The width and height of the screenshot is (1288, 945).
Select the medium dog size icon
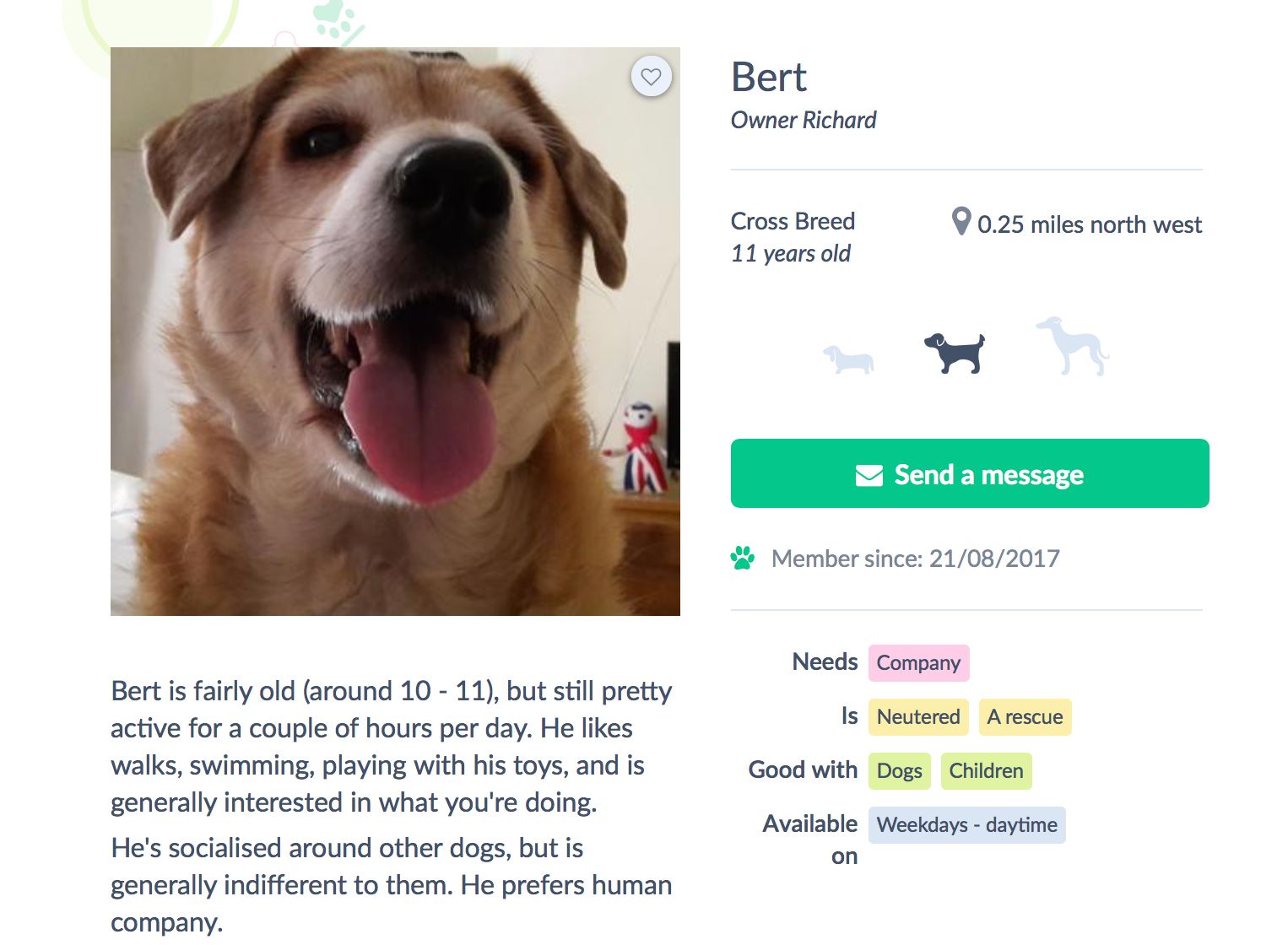pyautogui.click(x=955, y=353)
